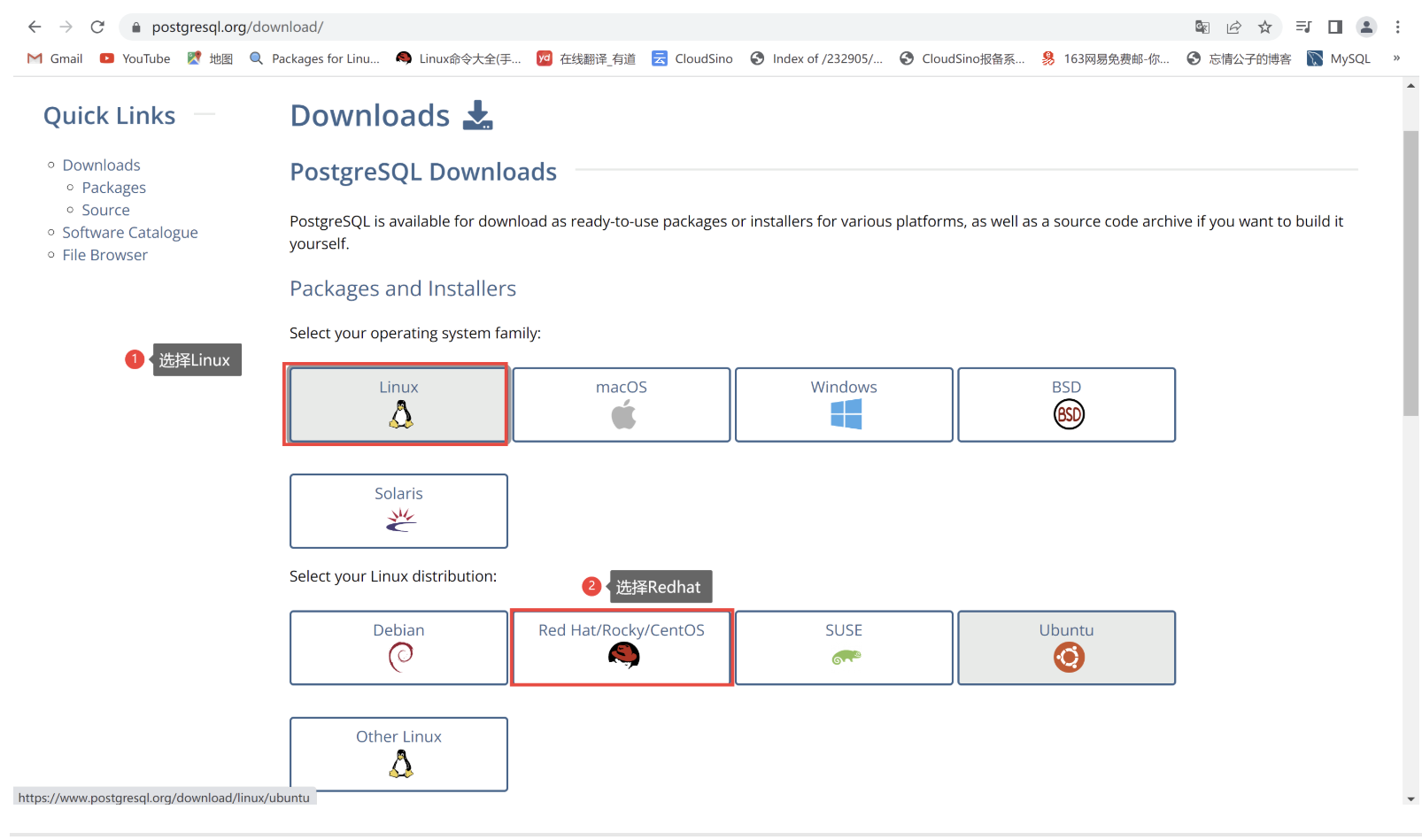Select the macOS operating system button

coord(622,405)
